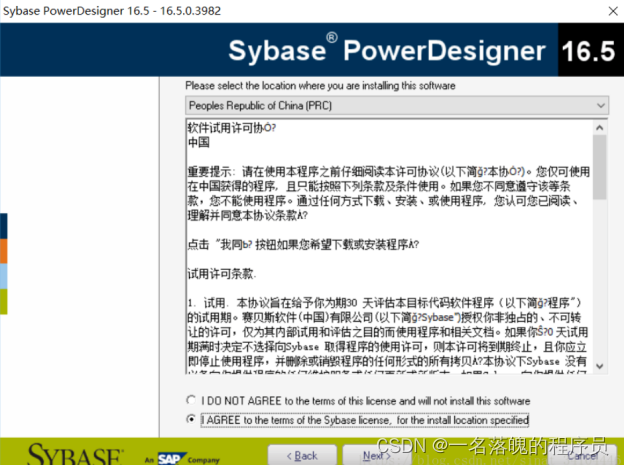Click the Back button
The height and width of the screenshot is (465, 624).
[x=302, y=455]
